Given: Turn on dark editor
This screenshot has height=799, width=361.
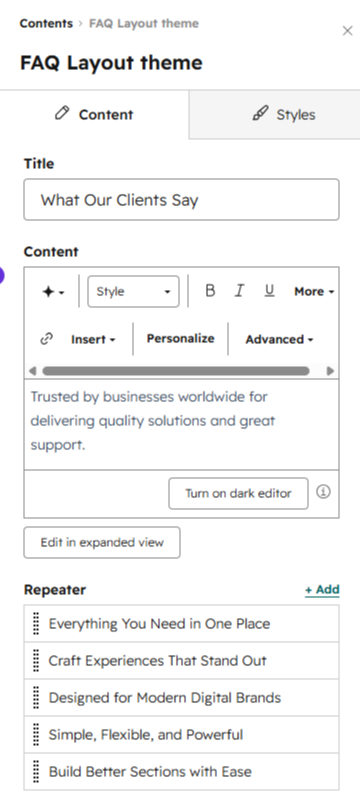Looking at the screenshot, I should tap(238, 493).
